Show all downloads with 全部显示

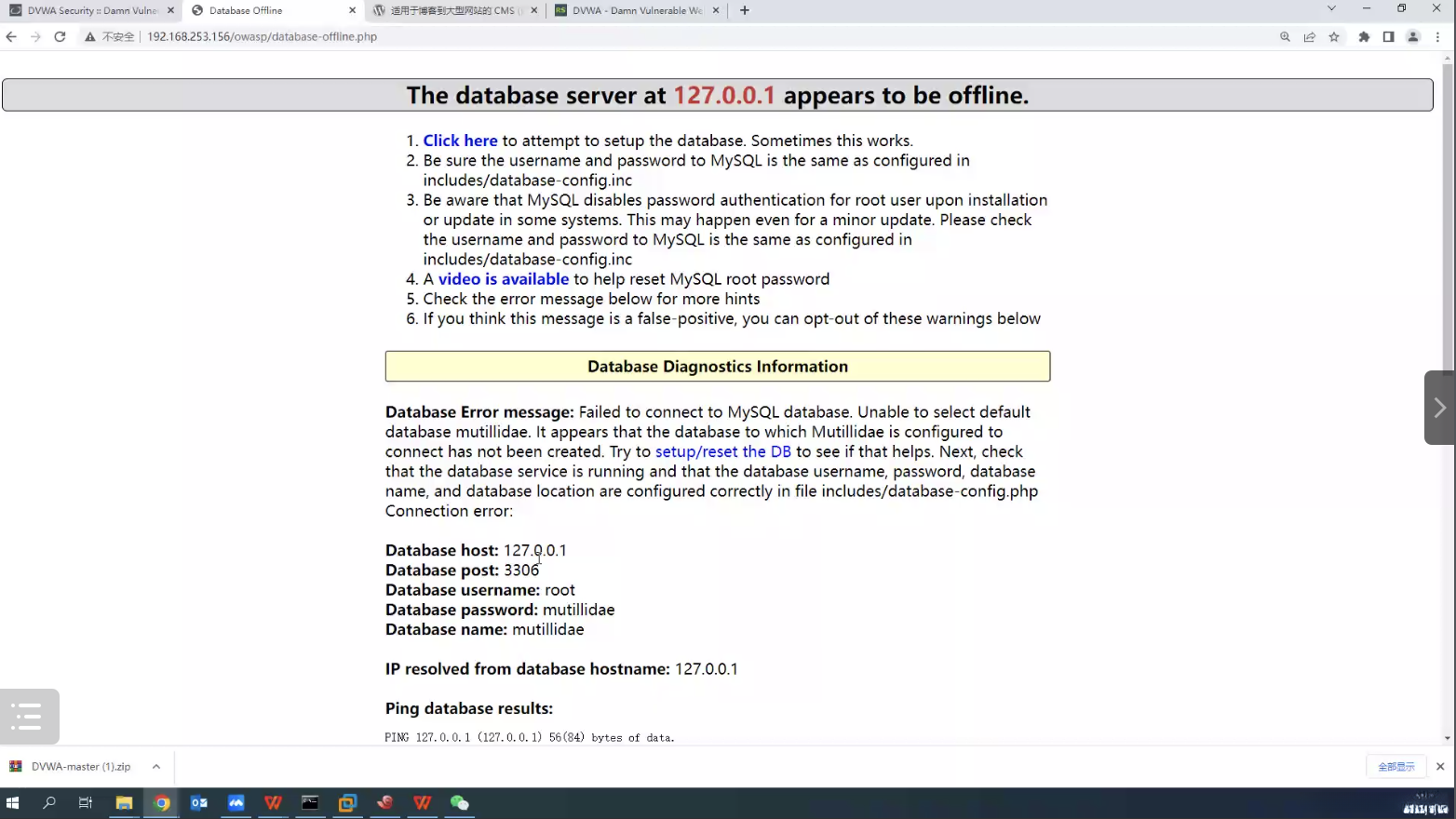(x=1395, y=767)
